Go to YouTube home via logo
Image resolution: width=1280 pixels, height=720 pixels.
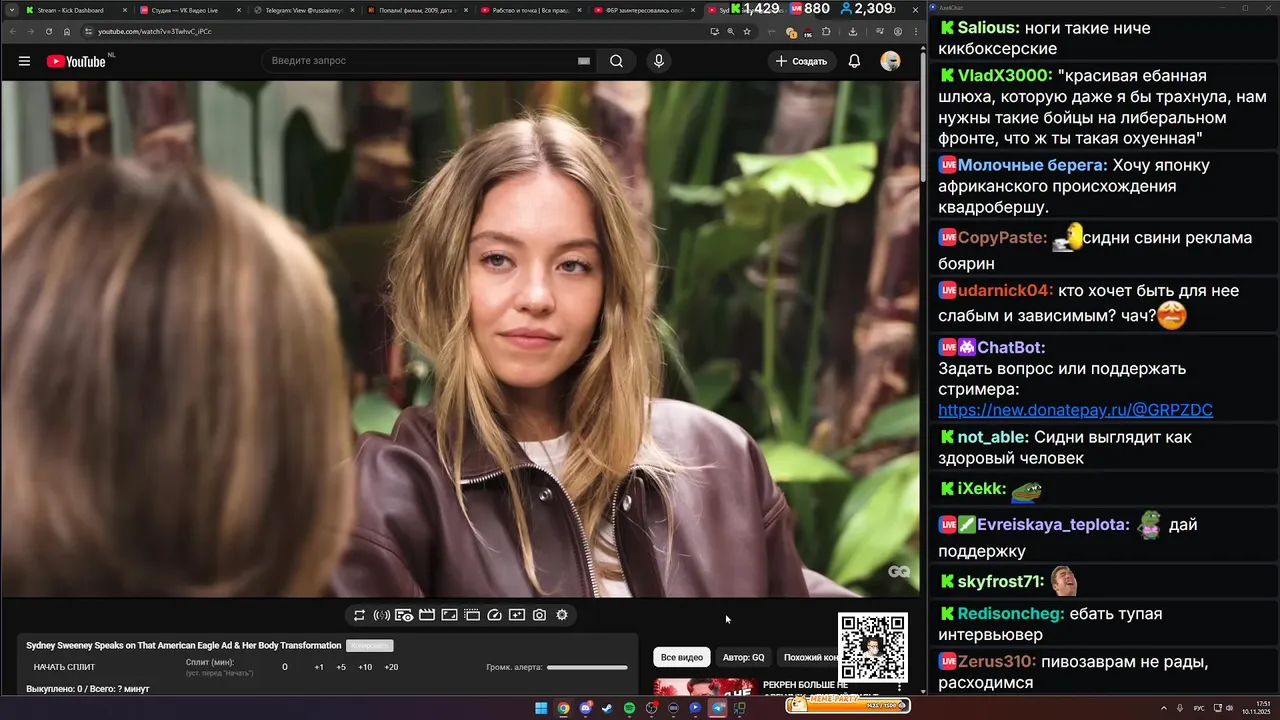coord(76,61)
